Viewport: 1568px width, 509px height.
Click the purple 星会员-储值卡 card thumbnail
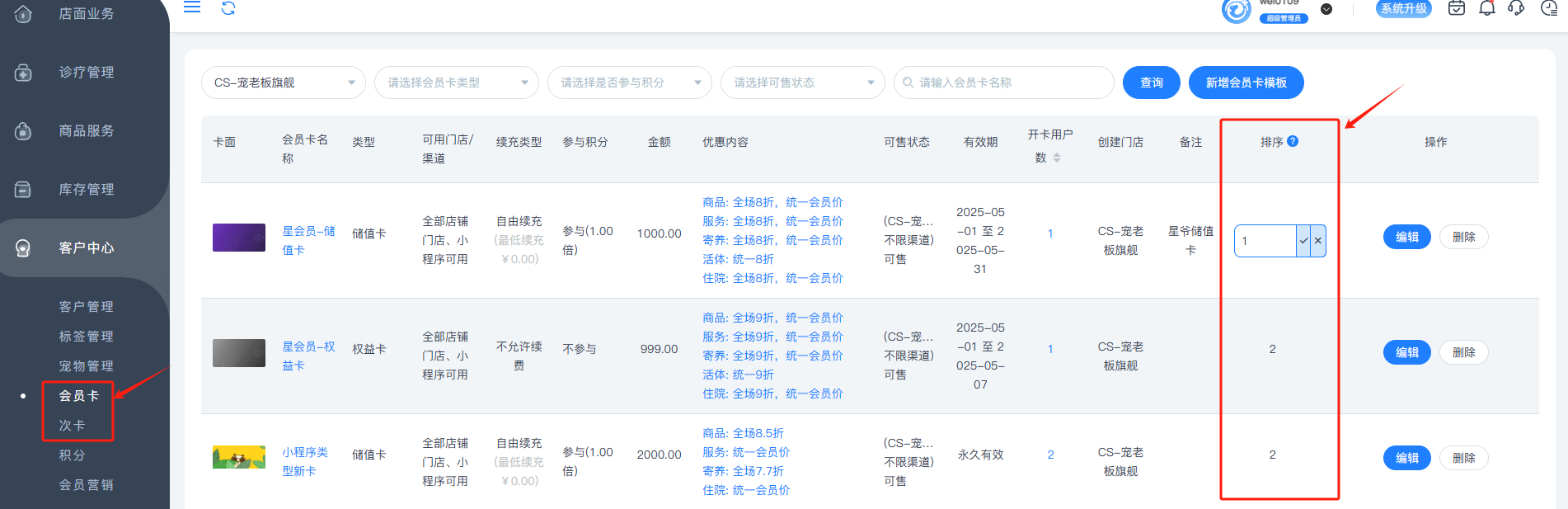(239, 238)
